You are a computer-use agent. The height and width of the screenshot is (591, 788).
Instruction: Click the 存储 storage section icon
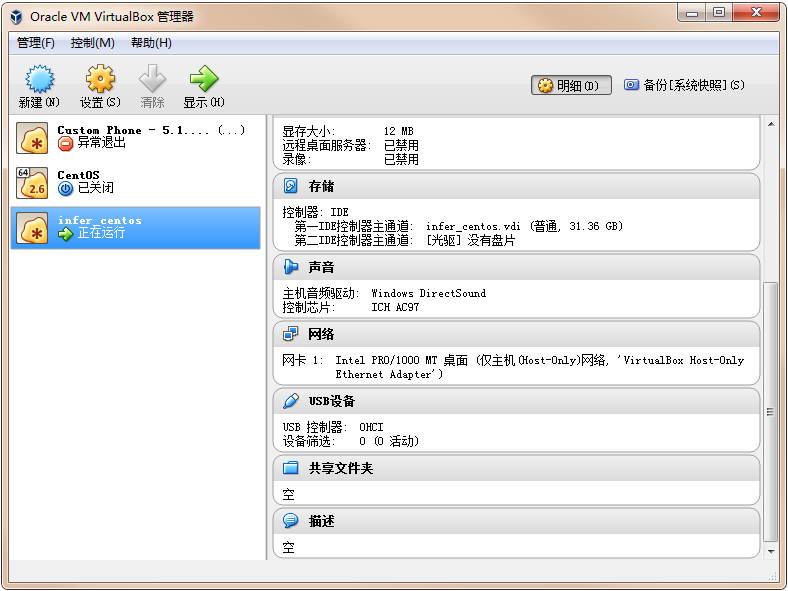(x=290, y=186)
